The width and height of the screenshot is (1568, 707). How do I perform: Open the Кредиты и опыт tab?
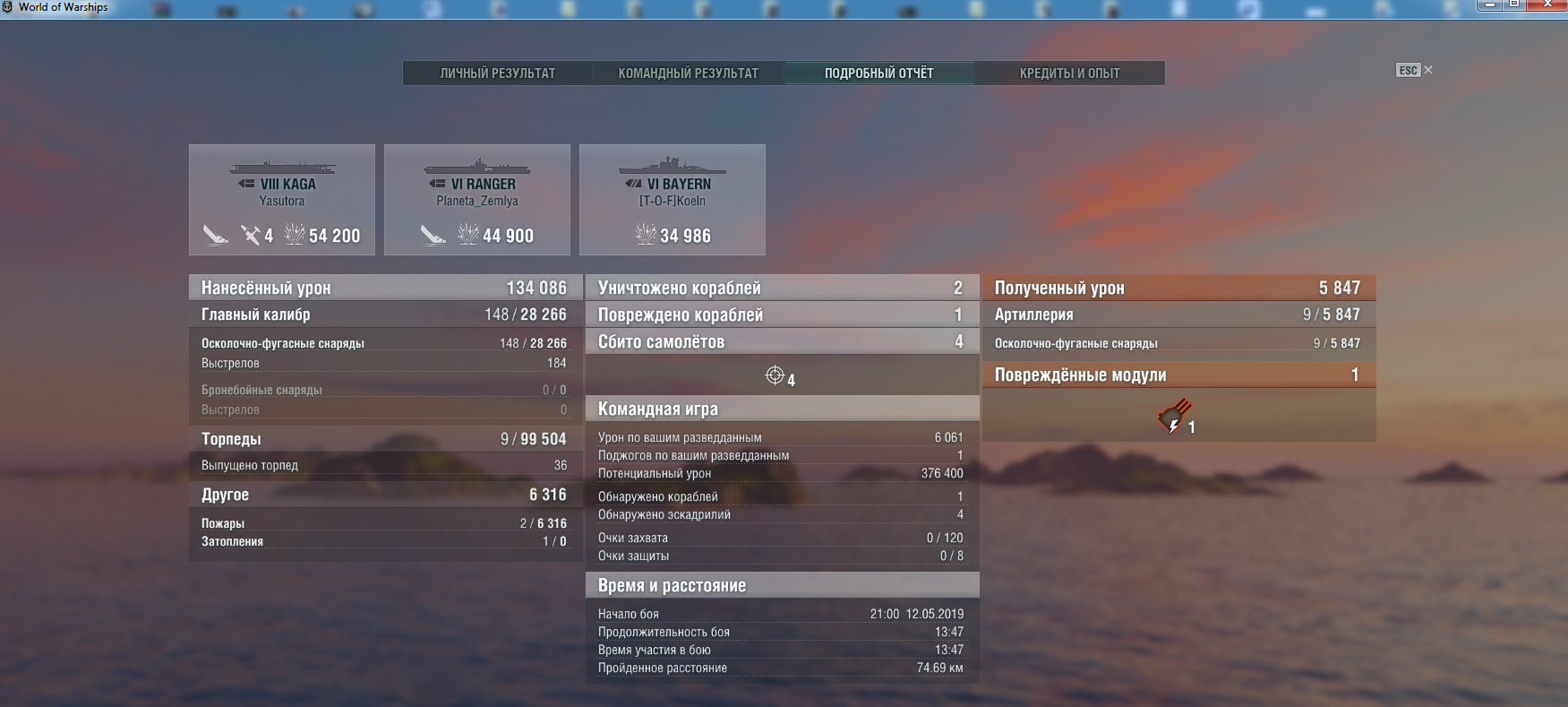point(1069,73)
